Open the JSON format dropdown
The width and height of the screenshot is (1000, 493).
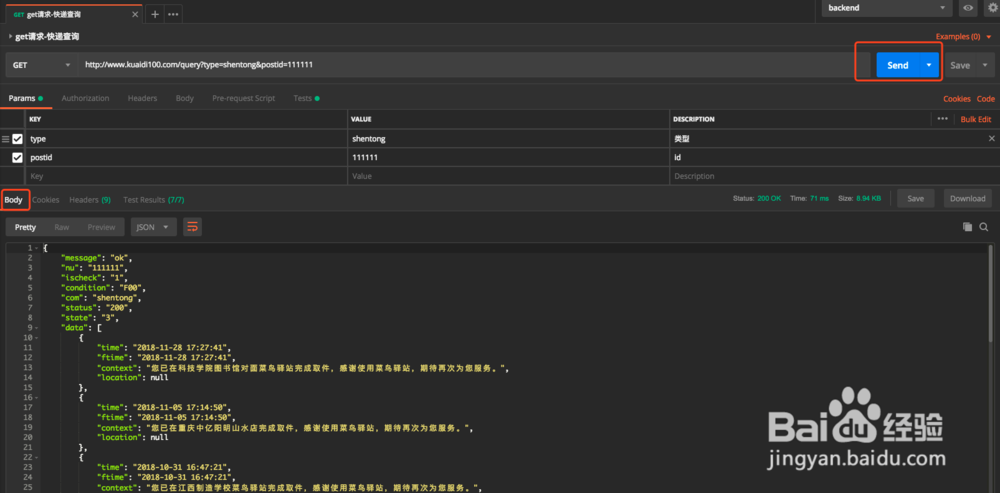(x=153, y=227)
